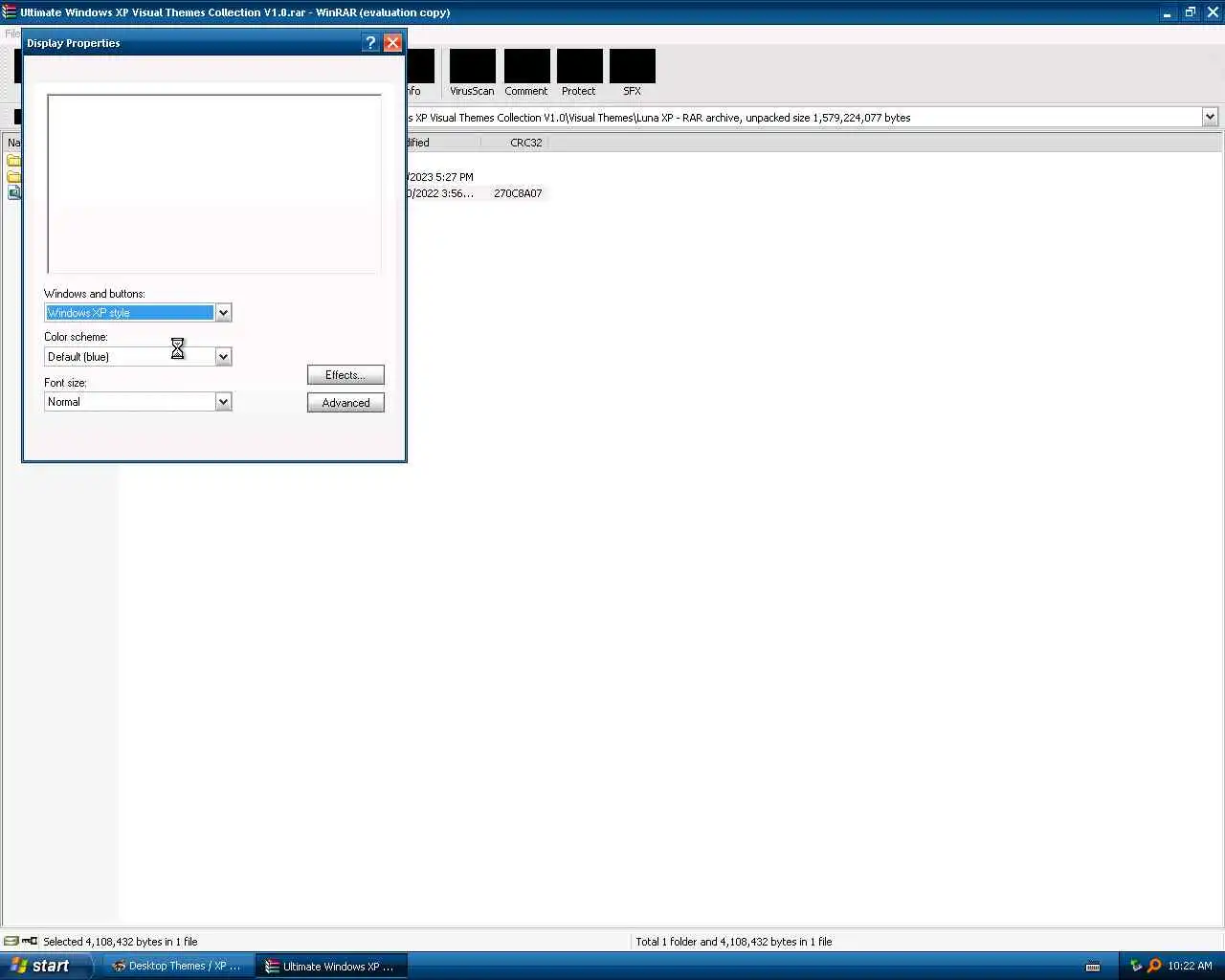Click the key icon in the WinRAR status bar
The width and height of the screenshot is (1225, 980).
point(30,942)
